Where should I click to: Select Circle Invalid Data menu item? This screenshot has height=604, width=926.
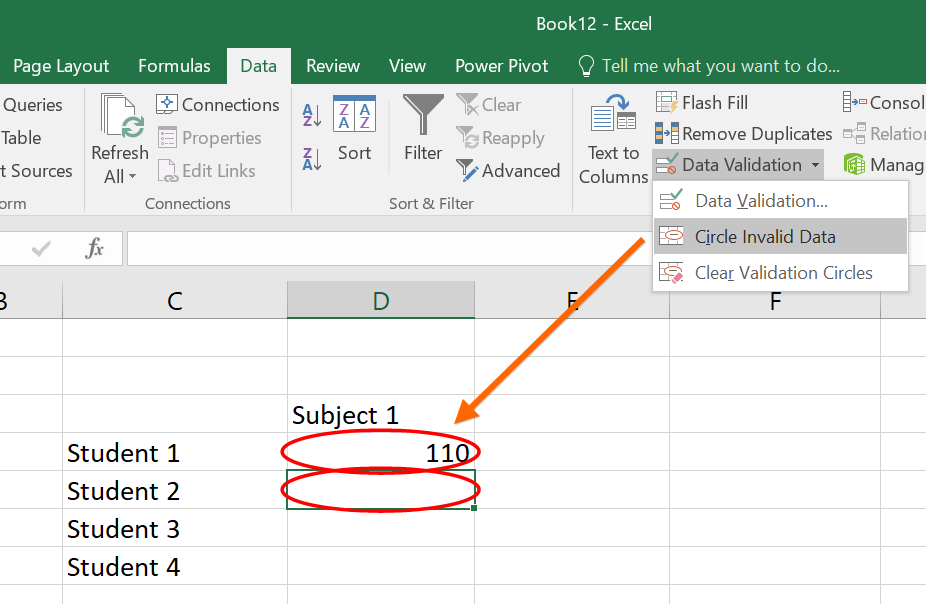click(765, 237)
